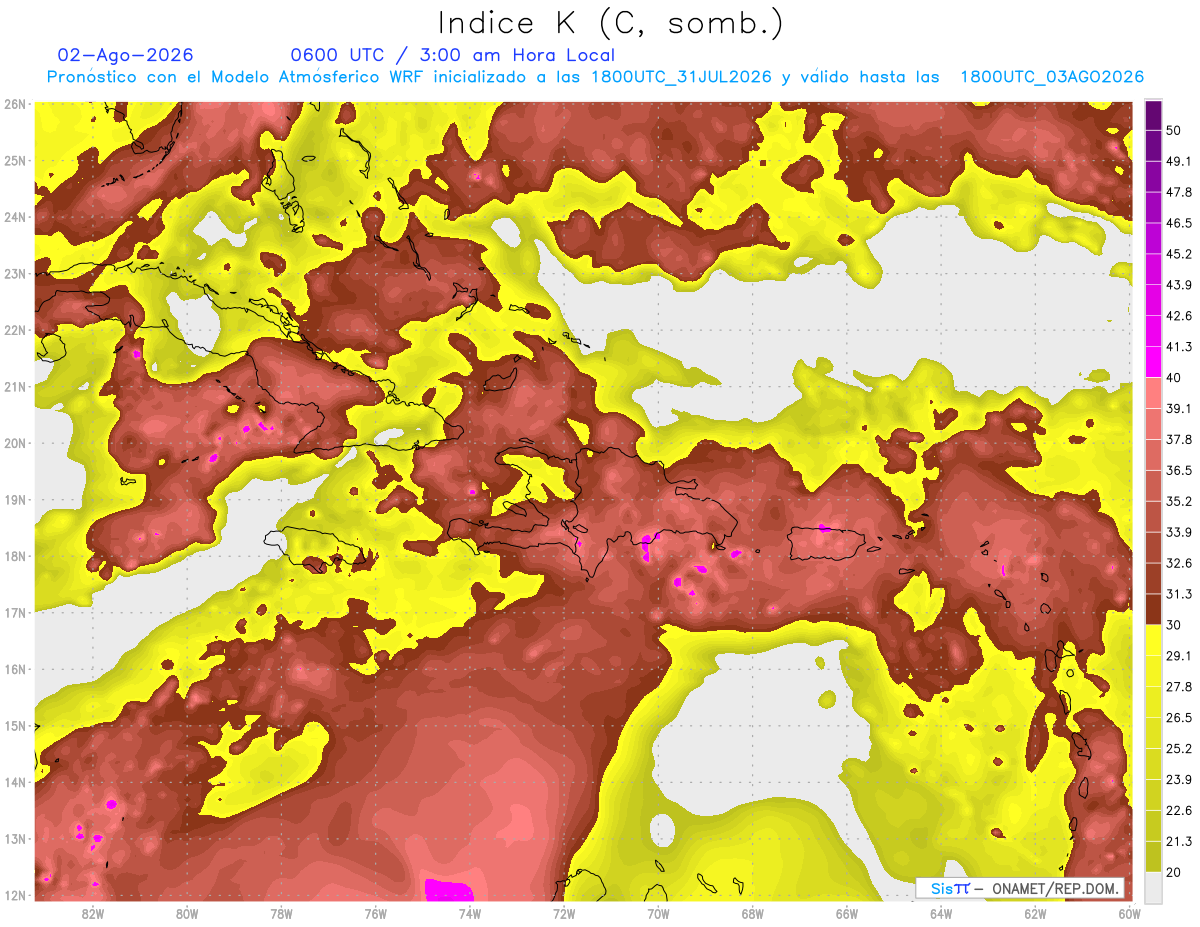Click the 60W longitude axis label
The height and width of the screenshot is (927, 1200).
point(1129,914)
